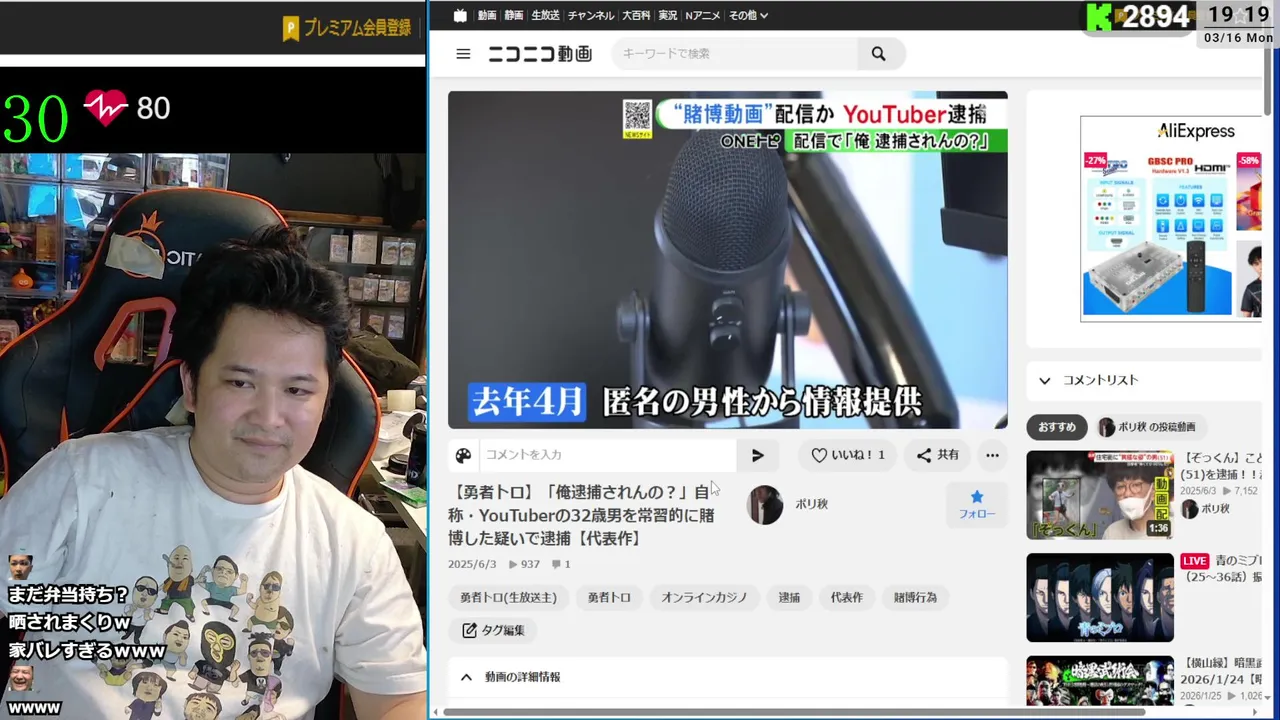Click the 共有 share button
The height and width of the screenshot is (720, 1280).
click(x=938, y=455)
